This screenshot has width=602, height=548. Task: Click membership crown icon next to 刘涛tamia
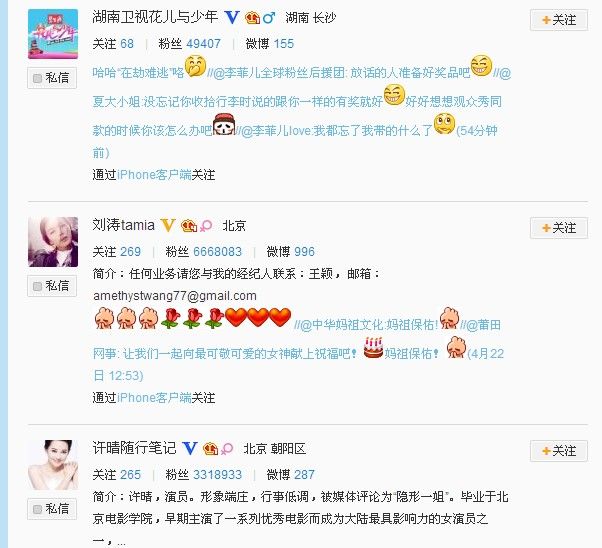coord(189,225)
